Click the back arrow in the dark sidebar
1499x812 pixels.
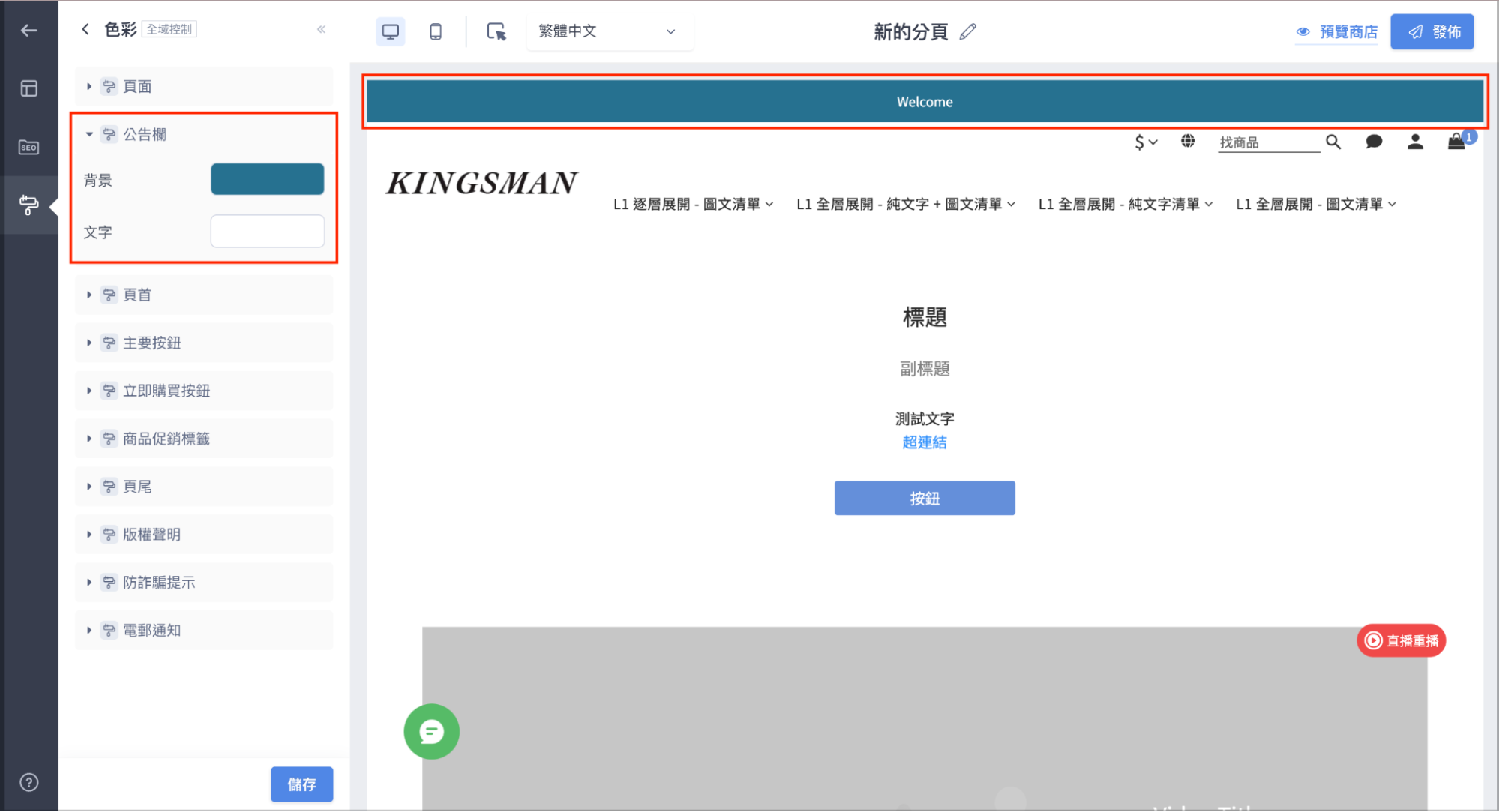coord(29,31)
